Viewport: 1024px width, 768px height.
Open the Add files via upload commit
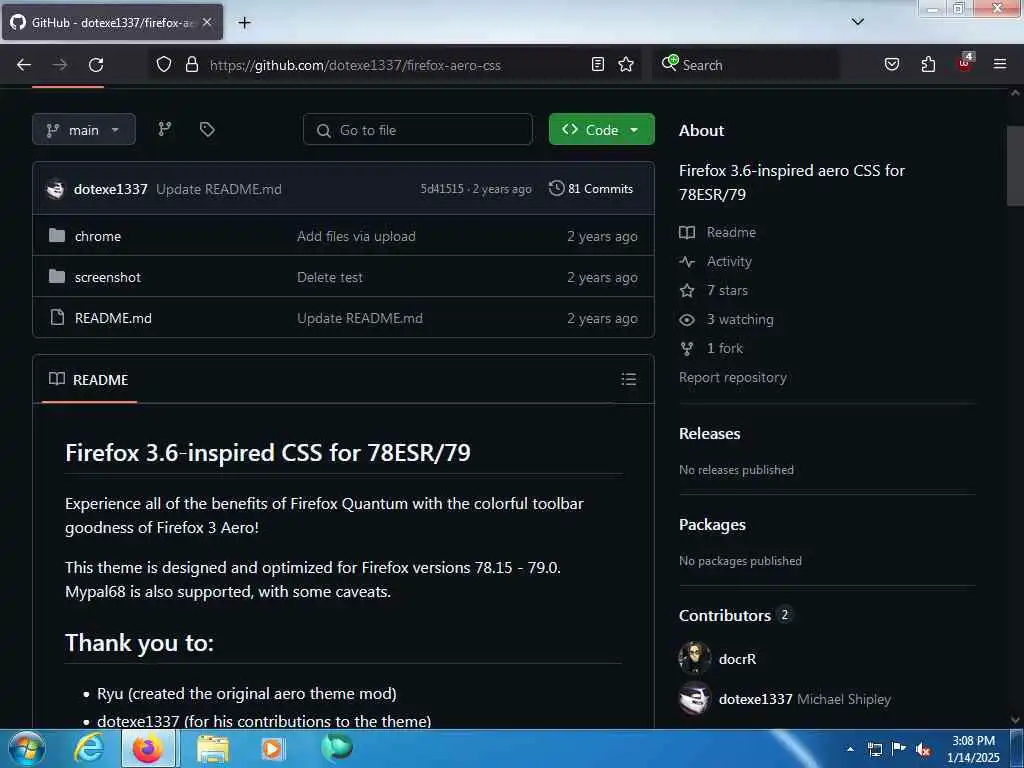(x=356, y=236)
